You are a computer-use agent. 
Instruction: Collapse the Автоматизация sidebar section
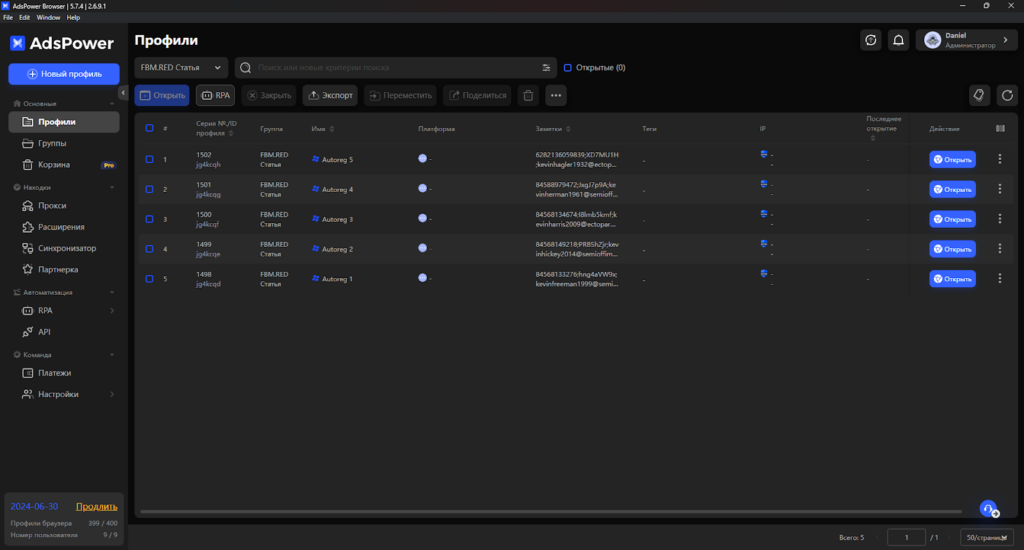tap(112, 293)
